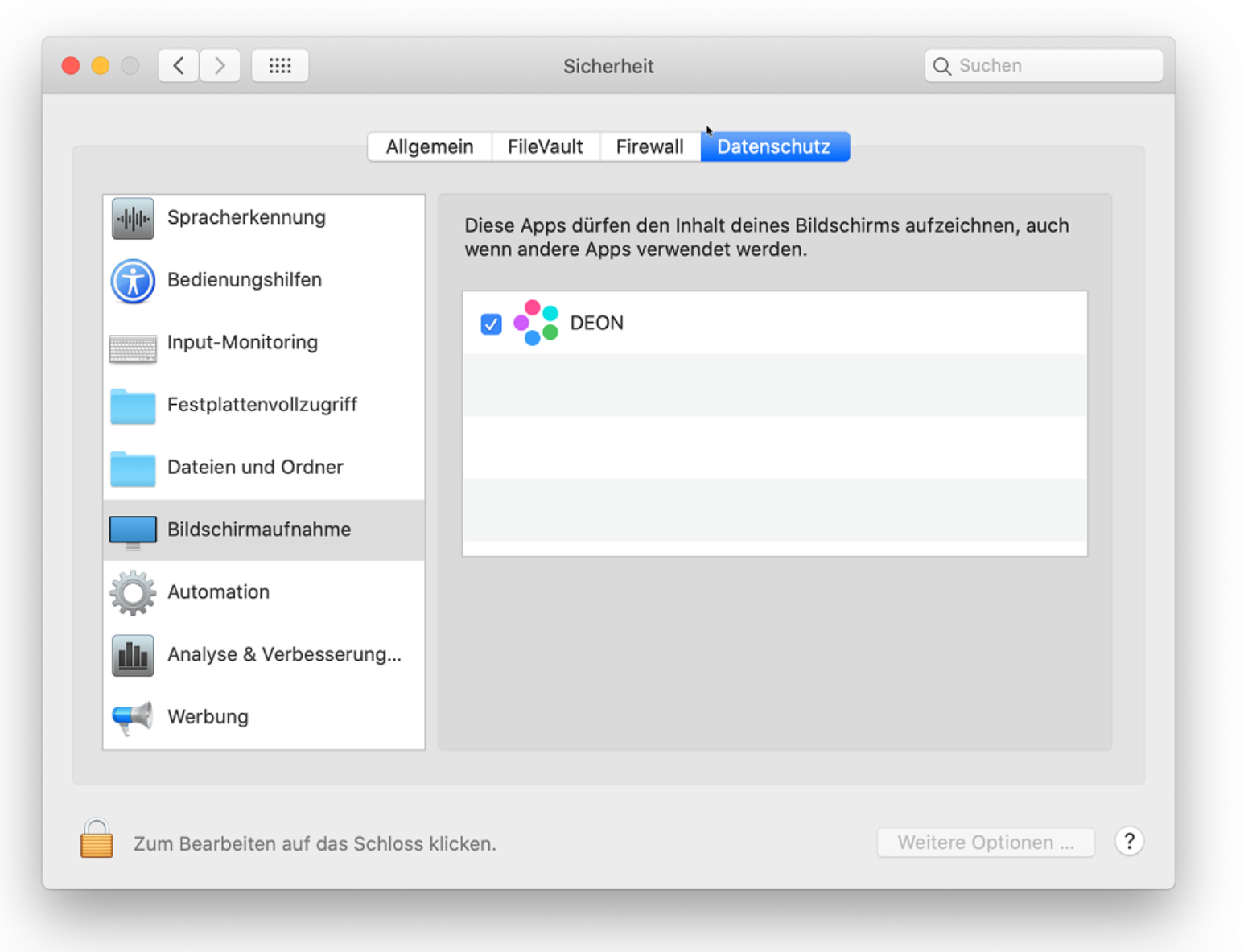Click the Analyse & Verbesserung chart icon

click(133, 655)
